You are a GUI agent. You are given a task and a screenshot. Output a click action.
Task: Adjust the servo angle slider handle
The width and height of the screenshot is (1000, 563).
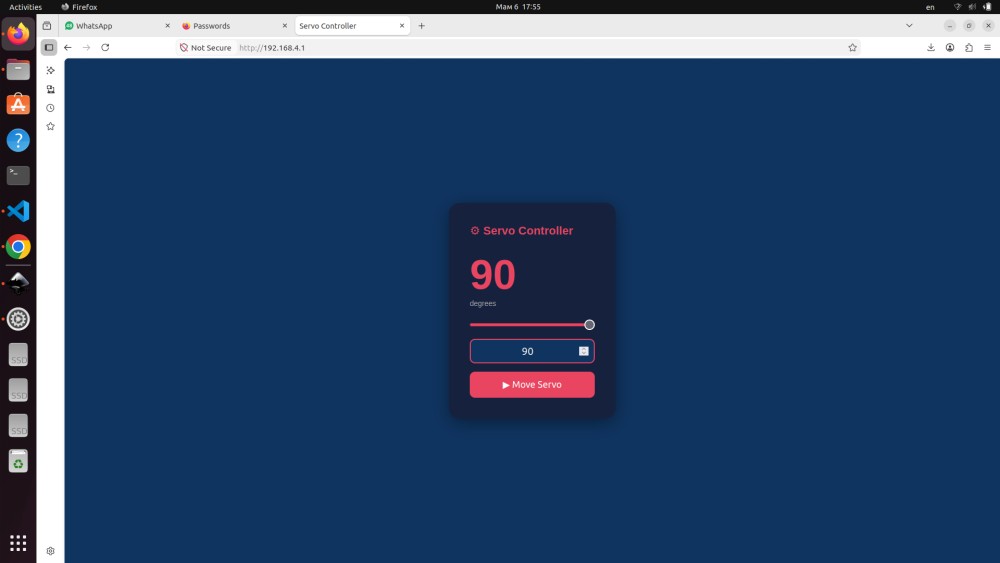589,325
